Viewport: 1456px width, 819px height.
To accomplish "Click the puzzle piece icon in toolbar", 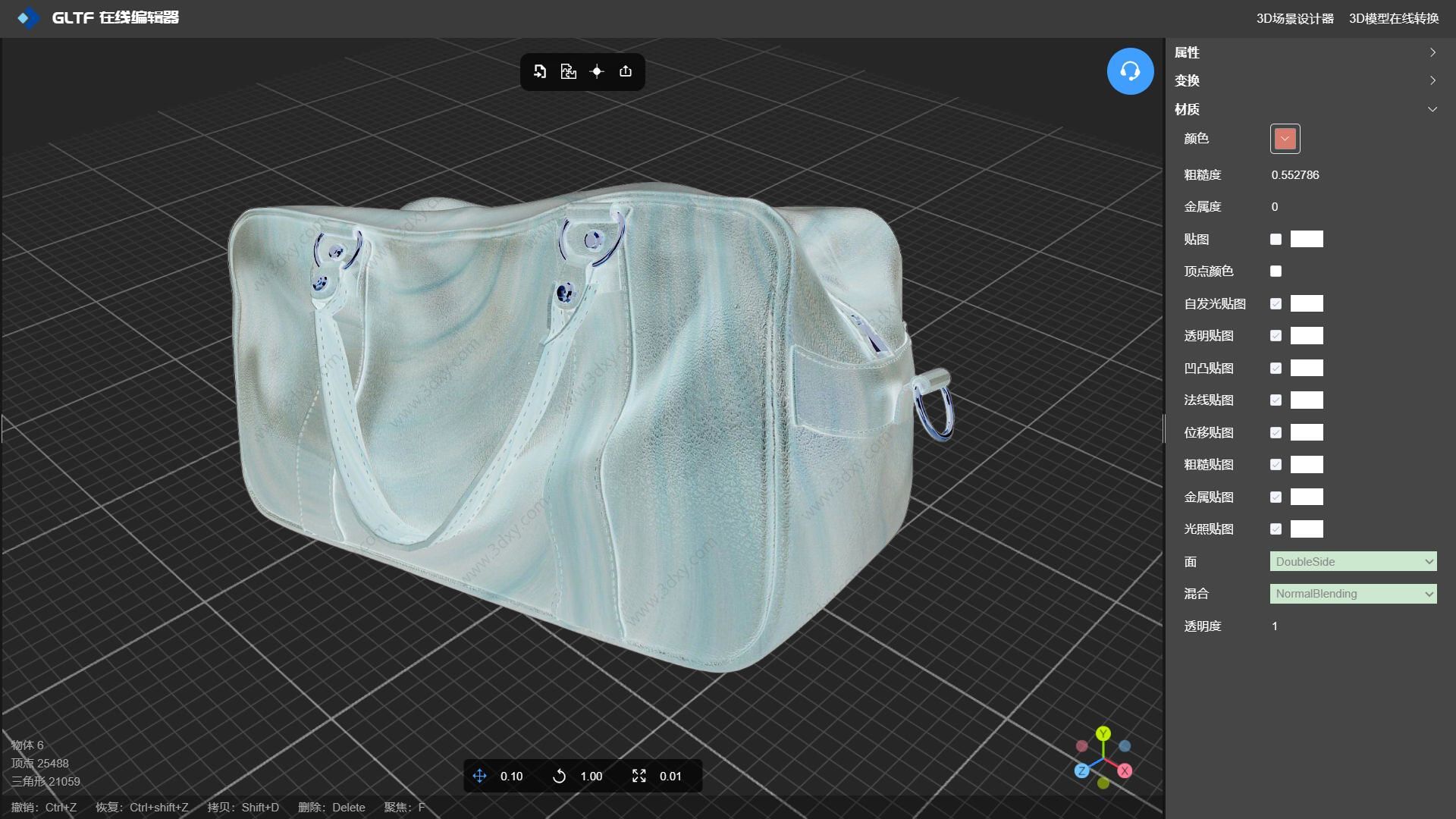I will [568, 71].
